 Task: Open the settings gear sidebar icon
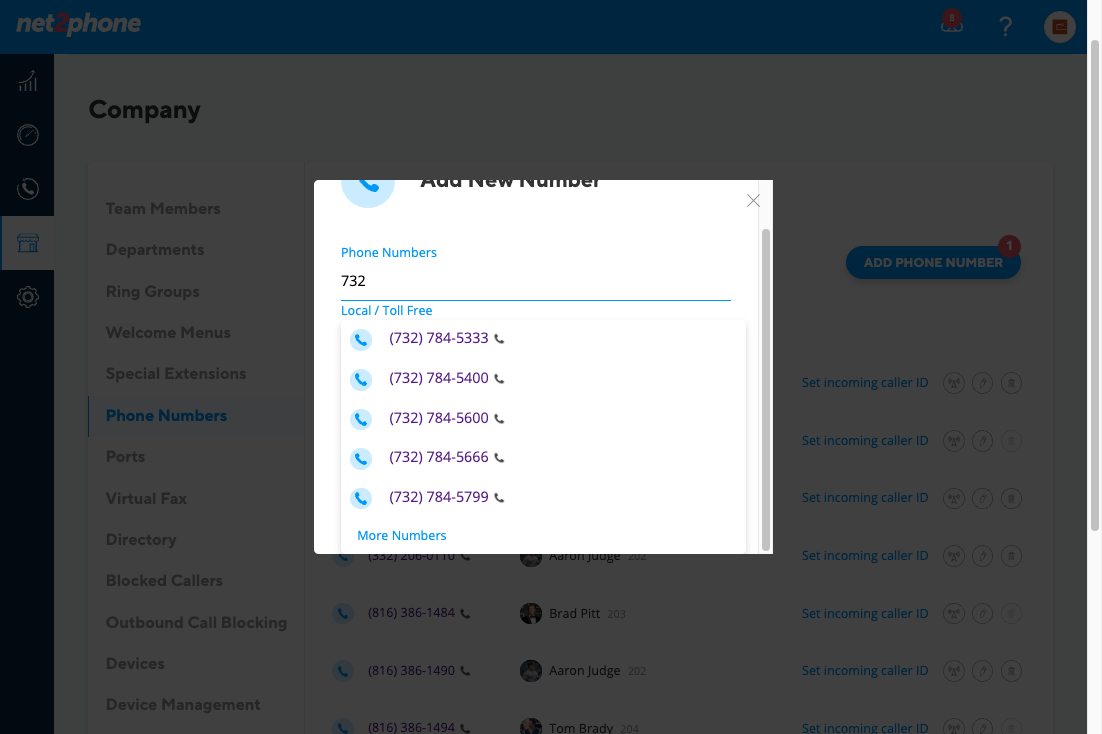(27, 297)
